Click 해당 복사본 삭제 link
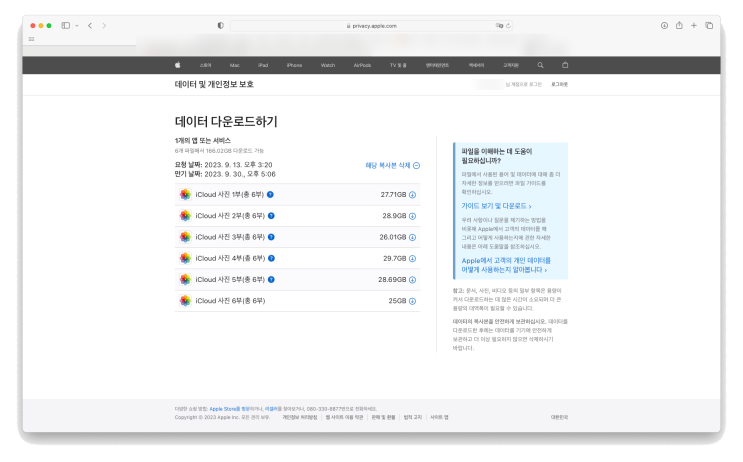The height and width of the screenshot is (462, 743). (x=392, y=165)
